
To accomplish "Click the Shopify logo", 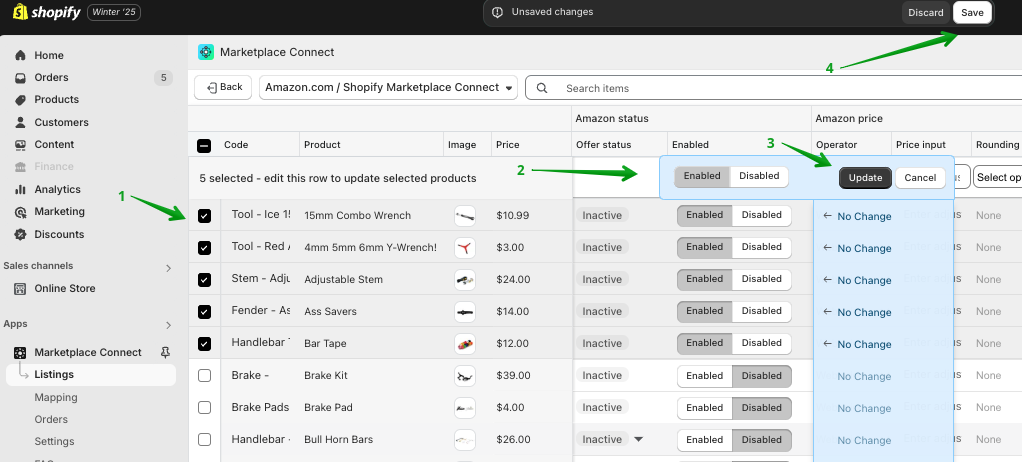I will point(46,12).
